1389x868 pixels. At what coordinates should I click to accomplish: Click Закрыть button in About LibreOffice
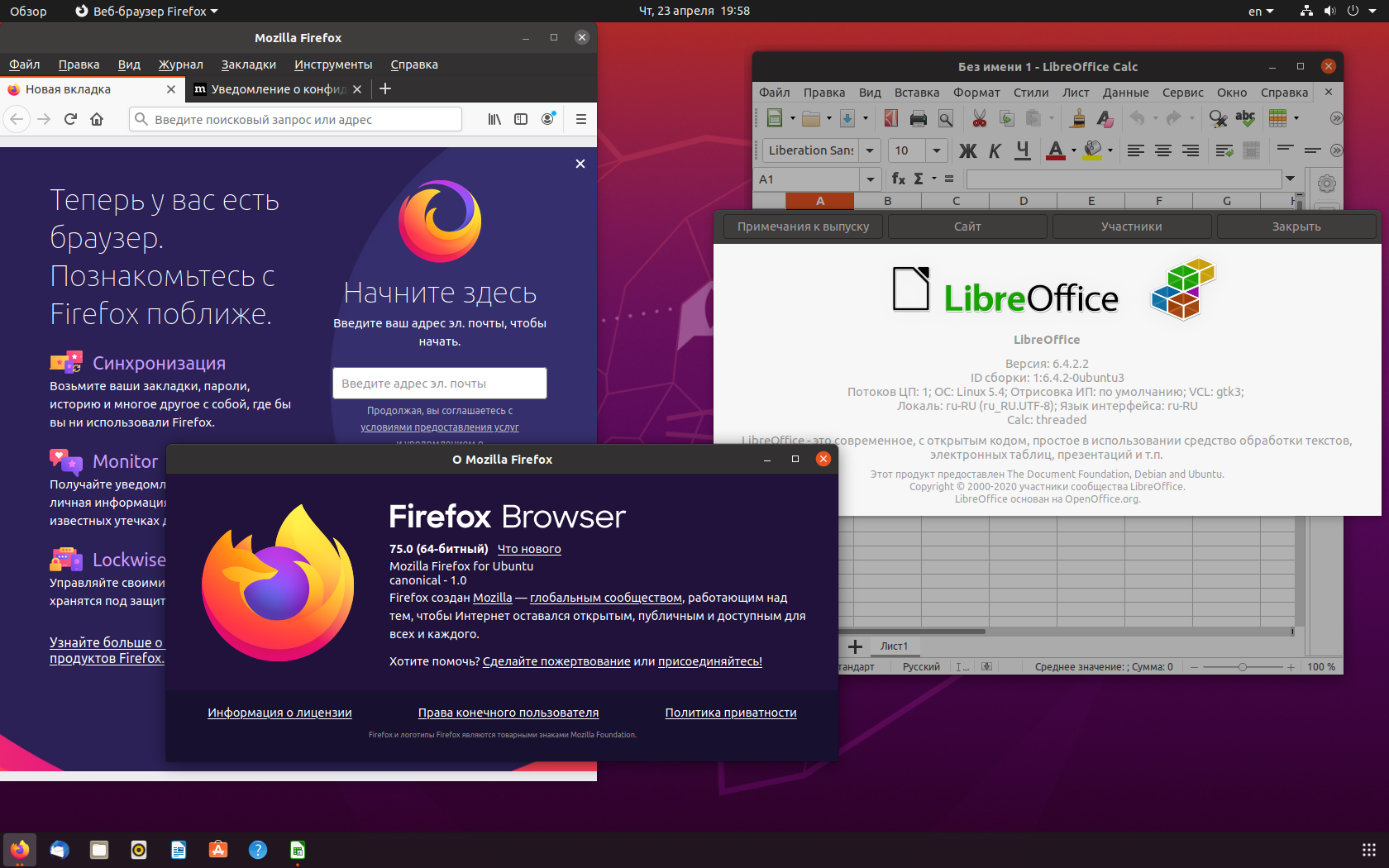click(1296, 227)
